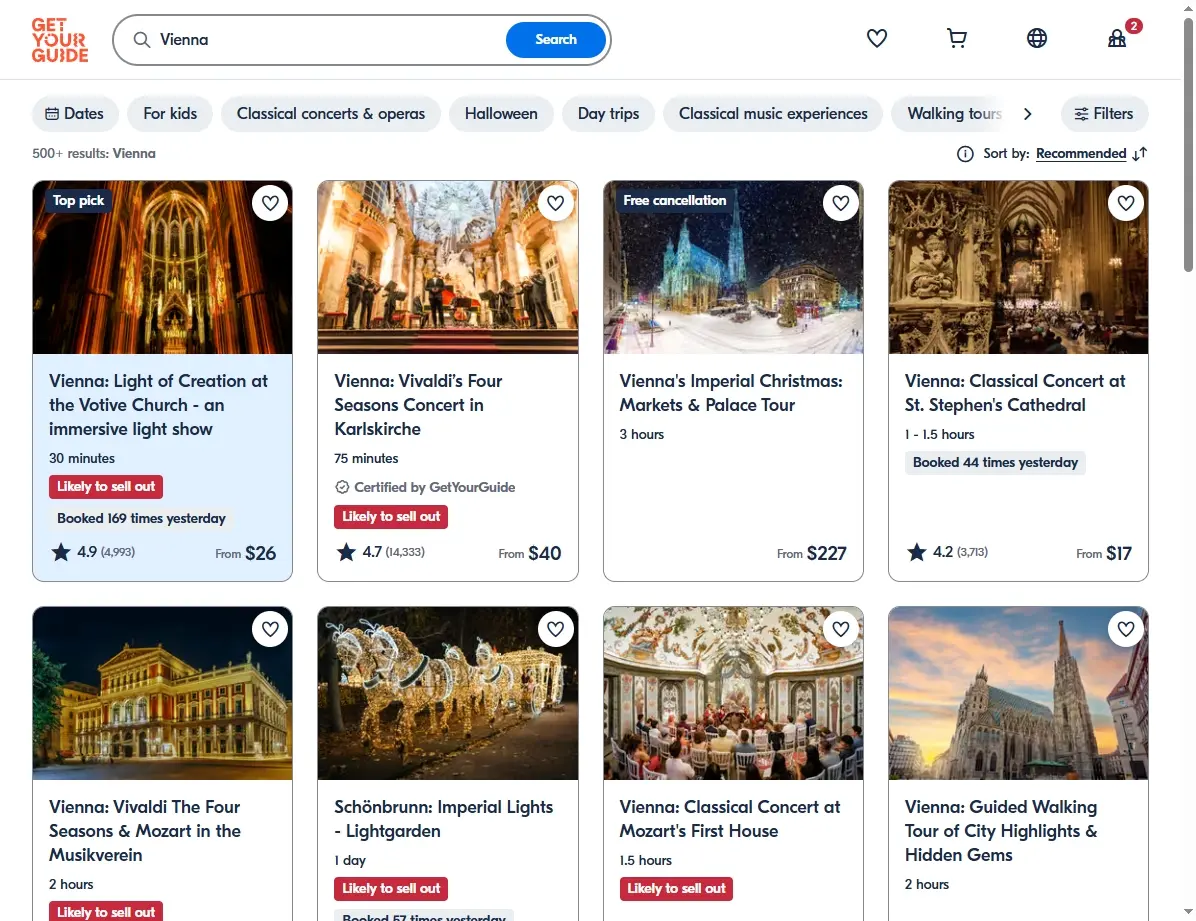Open Light of Creation at Votive Church

(158, 405)
